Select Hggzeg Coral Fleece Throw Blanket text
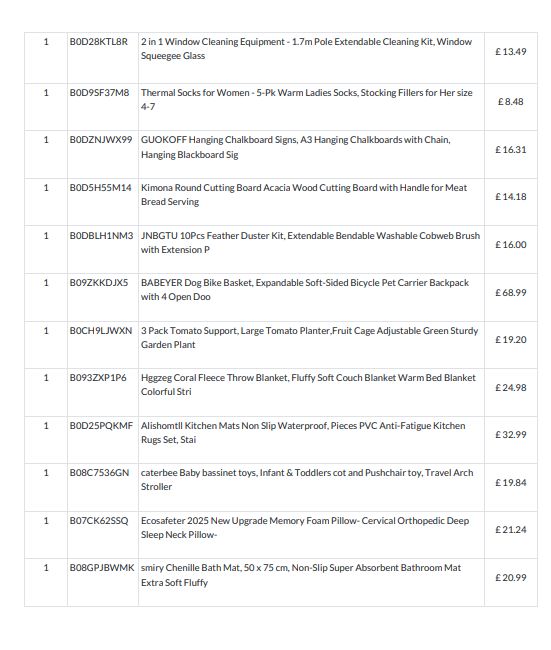Screen dimensions: 551x650 308,385
